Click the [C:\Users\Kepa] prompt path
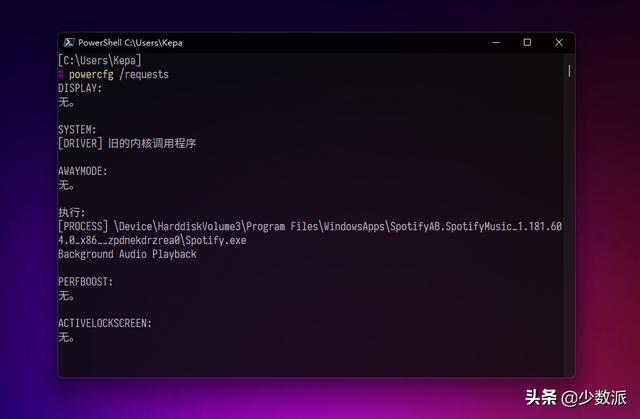 click(100, 60)
